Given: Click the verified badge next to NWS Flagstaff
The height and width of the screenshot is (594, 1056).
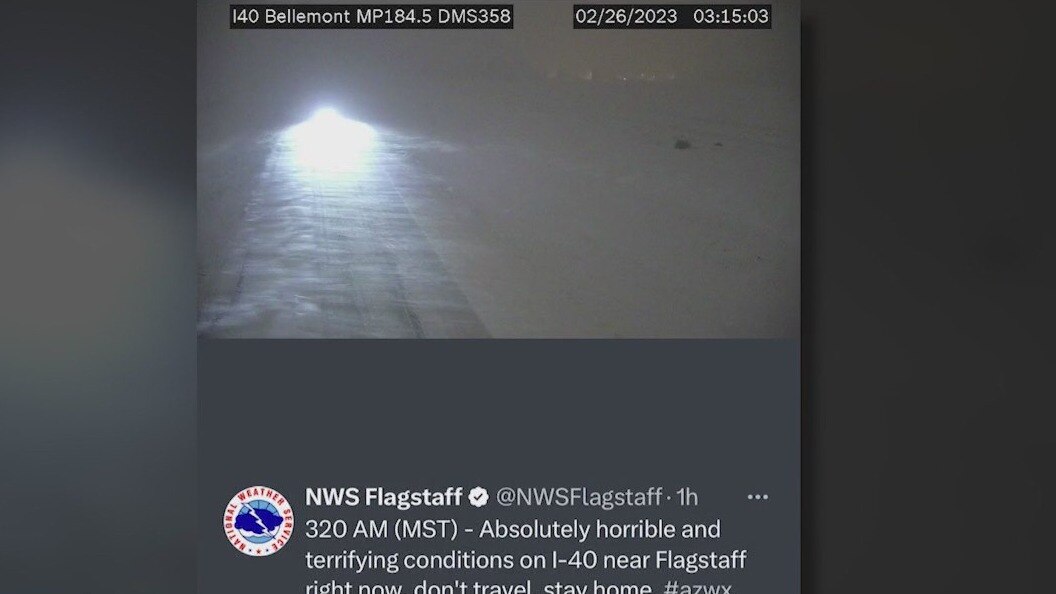Looking at the screenshot, I should point(479,497).
